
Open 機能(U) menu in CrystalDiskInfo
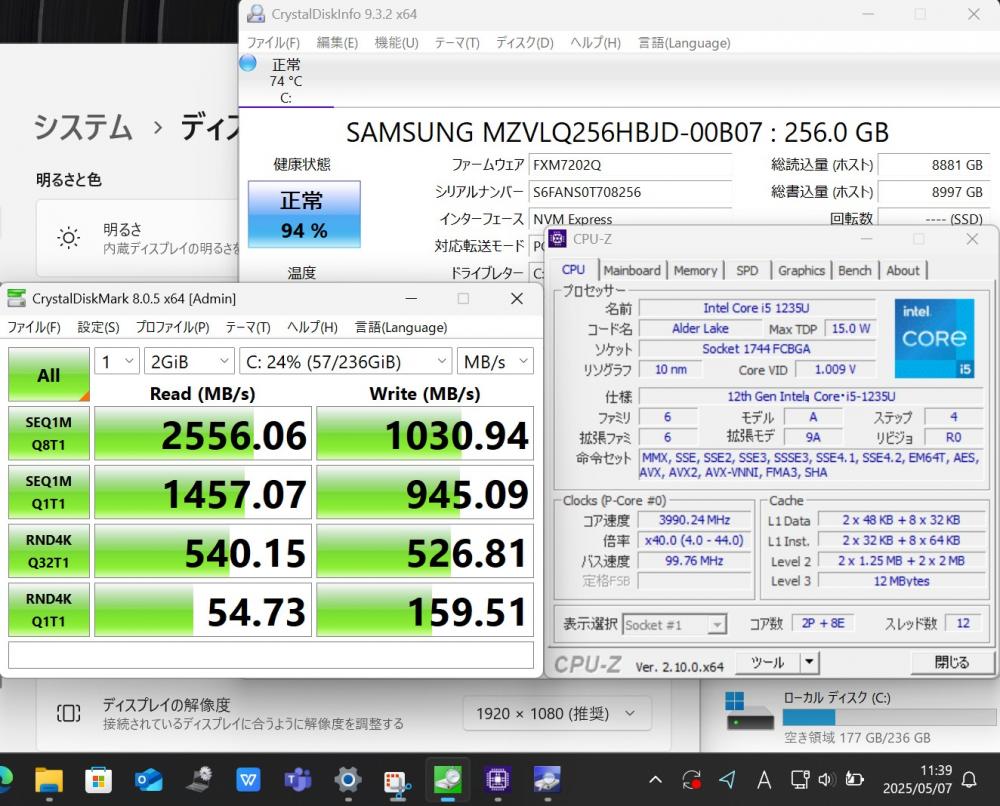(x=397, y=43)
